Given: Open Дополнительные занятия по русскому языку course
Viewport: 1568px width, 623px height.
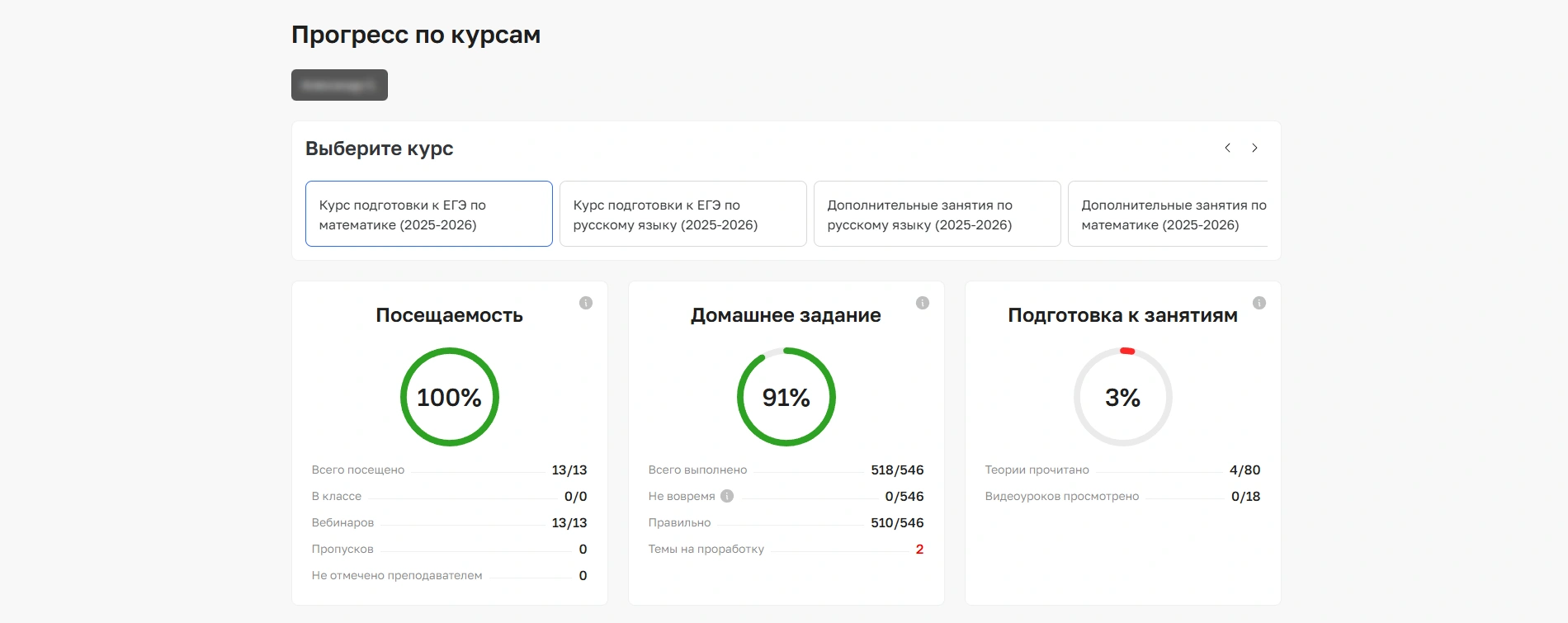Looking at the screenshot, I should pyautogui.click(x=937, y=215).
